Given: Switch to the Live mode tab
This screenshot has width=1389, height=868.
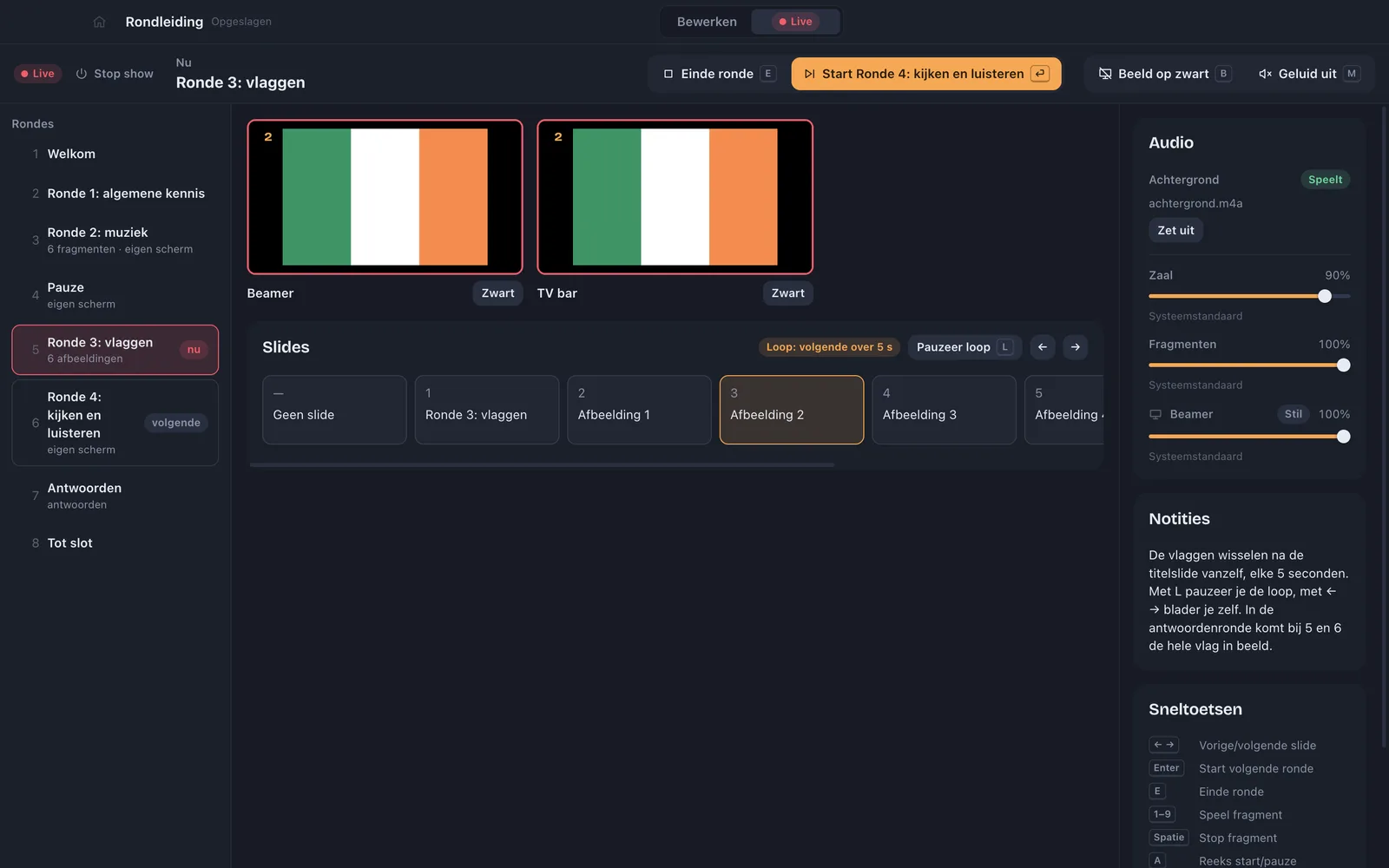Looking at the screenshot, I should pyautogui.click(x=796, y=22).
